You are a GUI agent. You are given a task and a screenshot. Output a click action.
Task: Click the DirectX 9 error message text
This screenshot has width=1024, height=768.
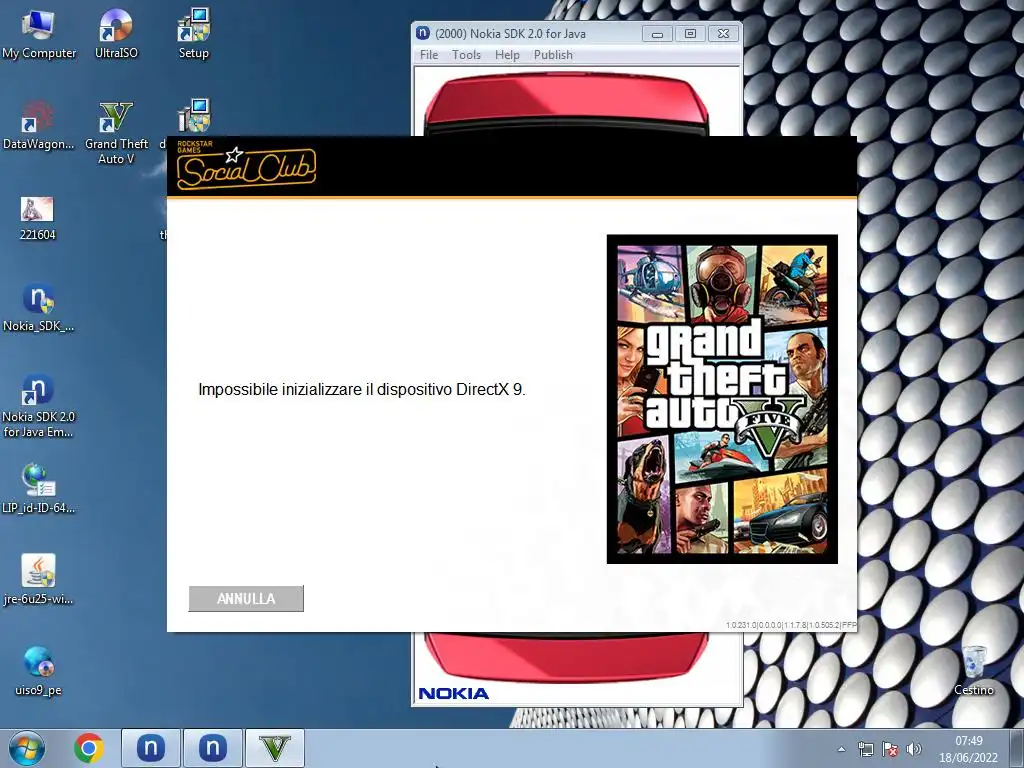[362, 390]
